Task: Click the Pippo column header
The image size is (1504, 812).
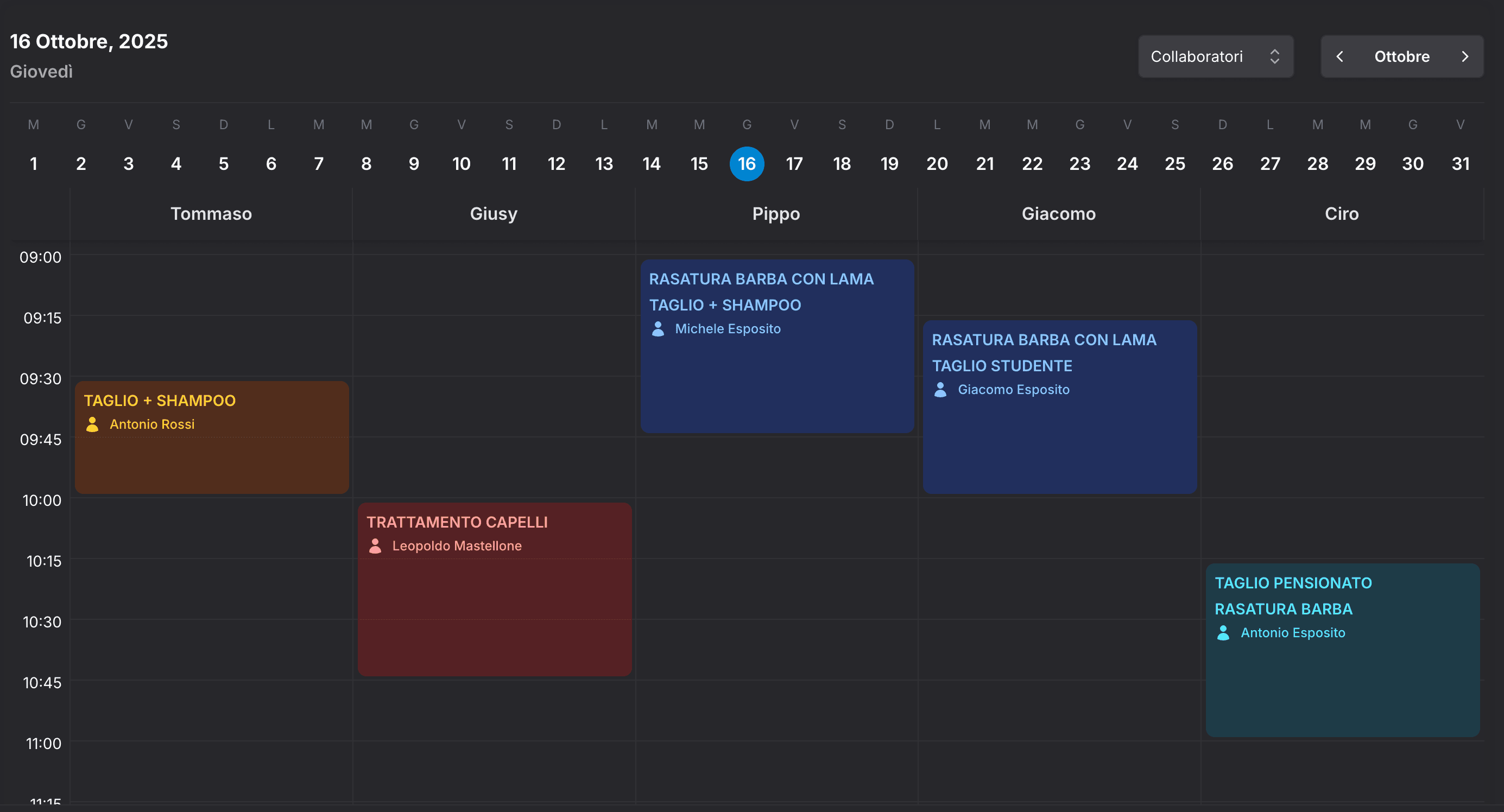Action: click(x=776, y=214)
